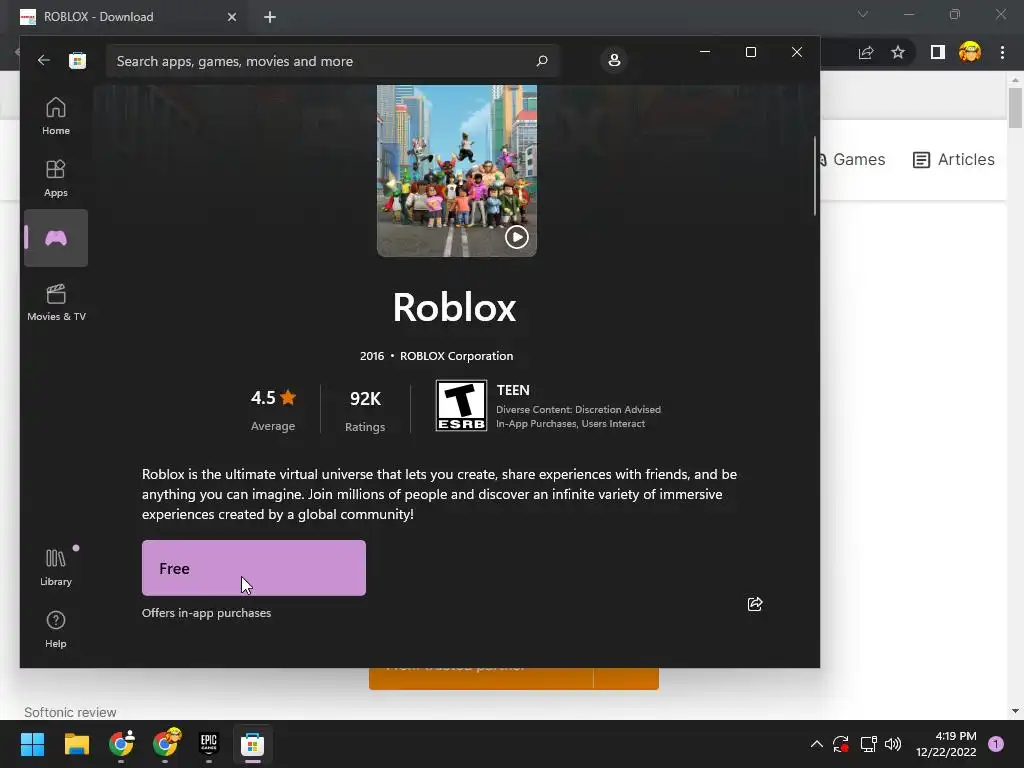Open Apps section in sidebar

[56, 178]
